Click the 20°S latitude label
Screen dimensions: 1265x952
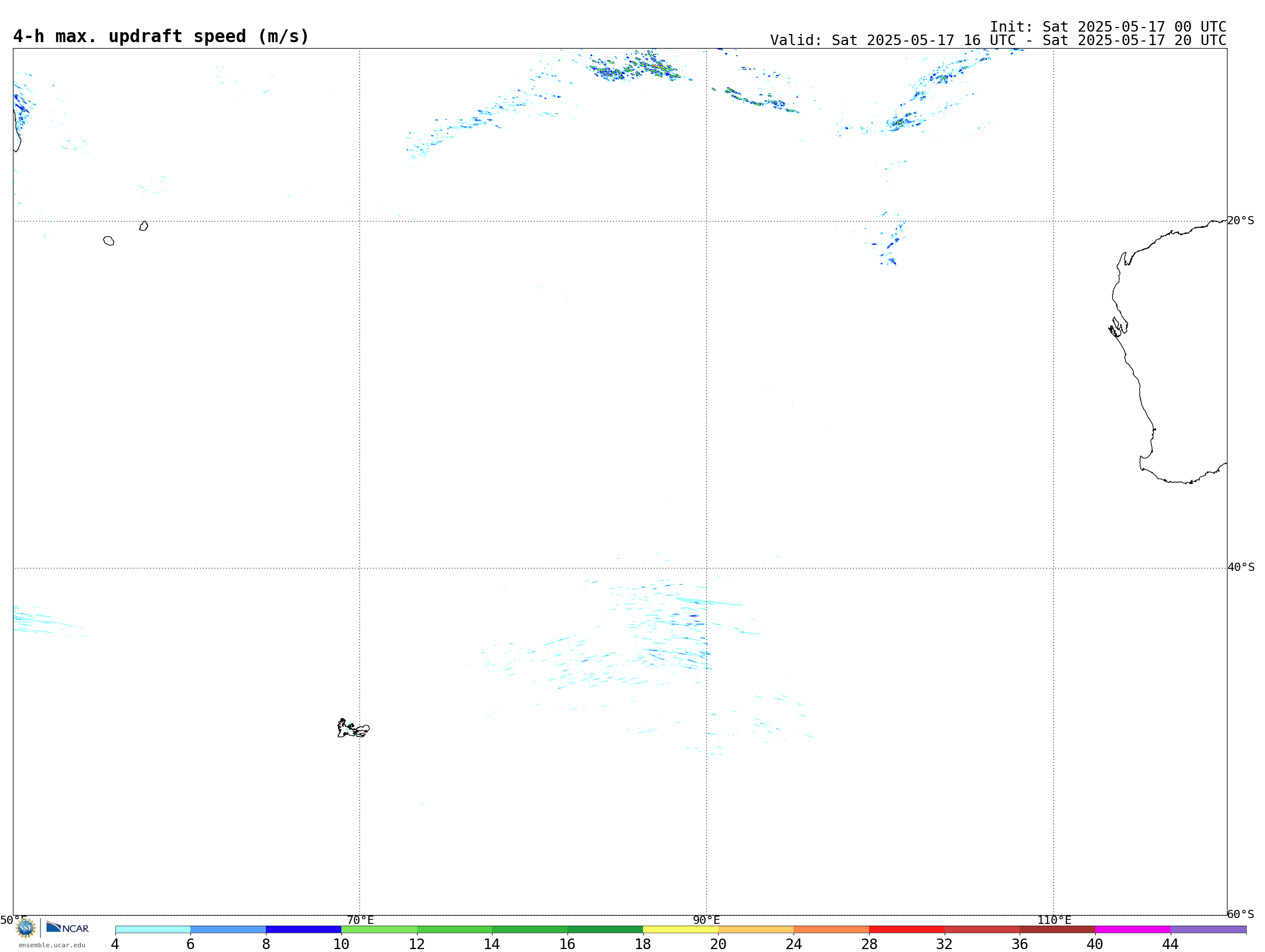click(1240, 221)
